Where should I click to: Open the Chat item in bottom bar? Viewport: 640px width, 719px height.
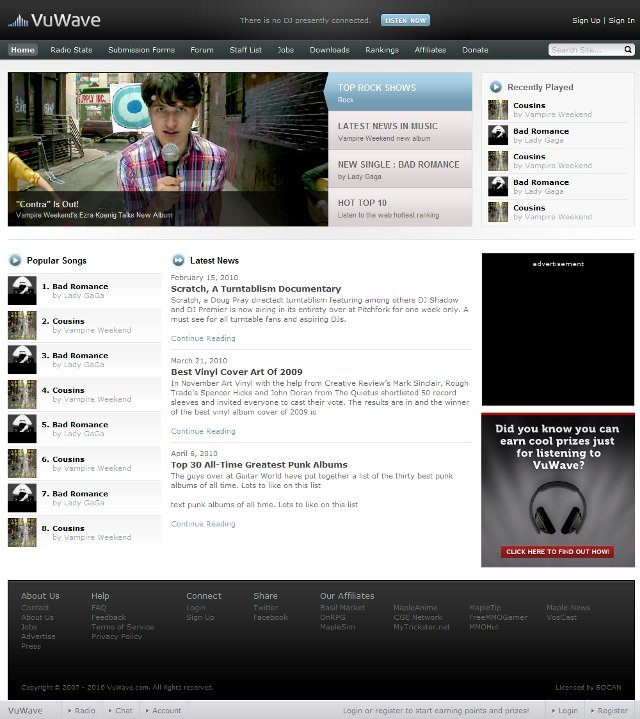pos(121,710)
